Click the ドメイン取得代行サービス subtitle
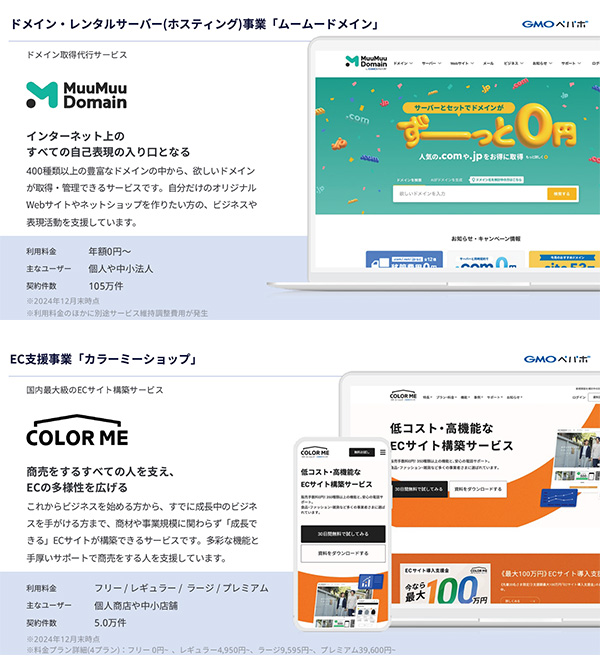The width and height of the screenshot is (600, 670). click(76, 55)
